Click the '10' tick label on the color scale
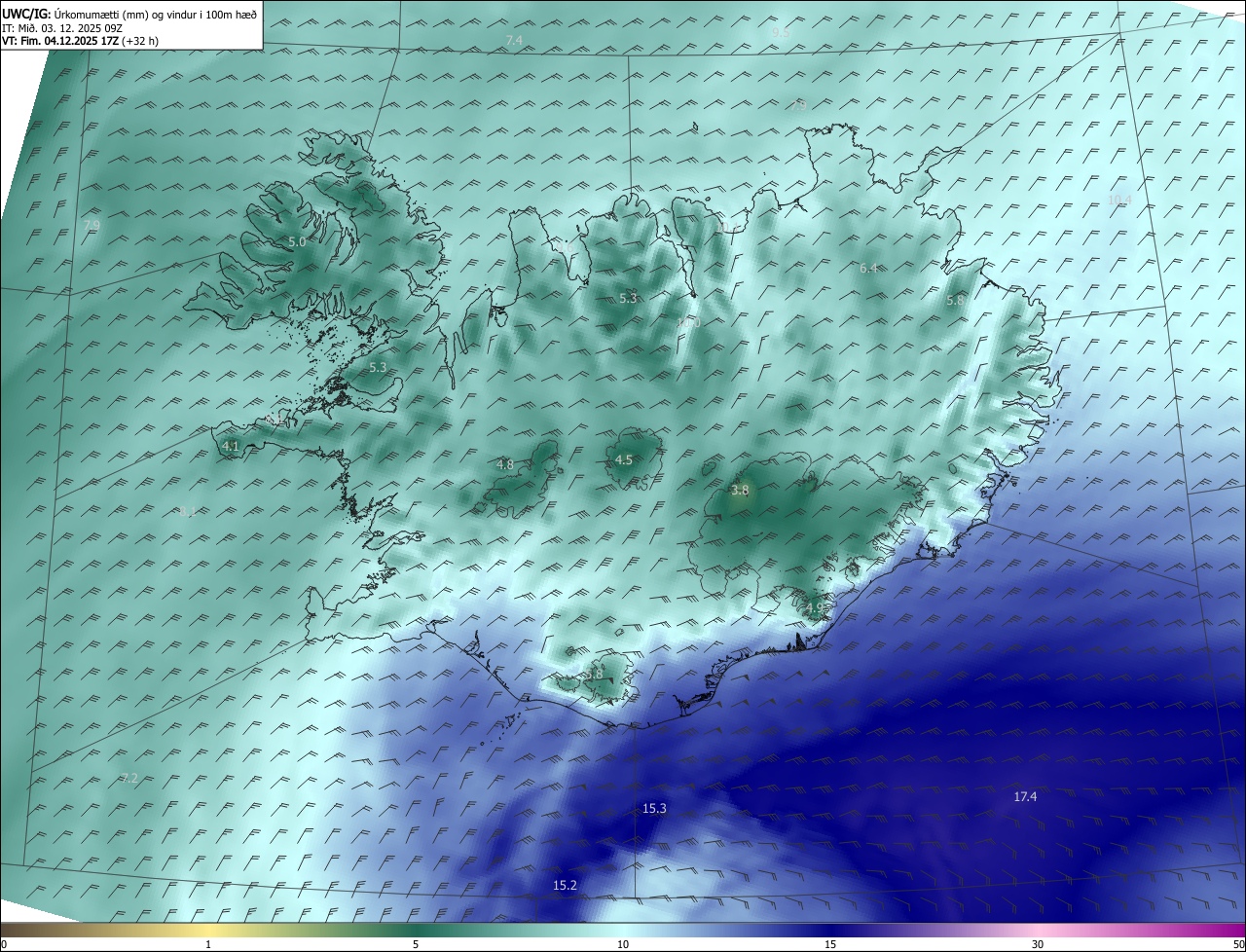The width and height of the screenshot is (1246, 952). 623,944
